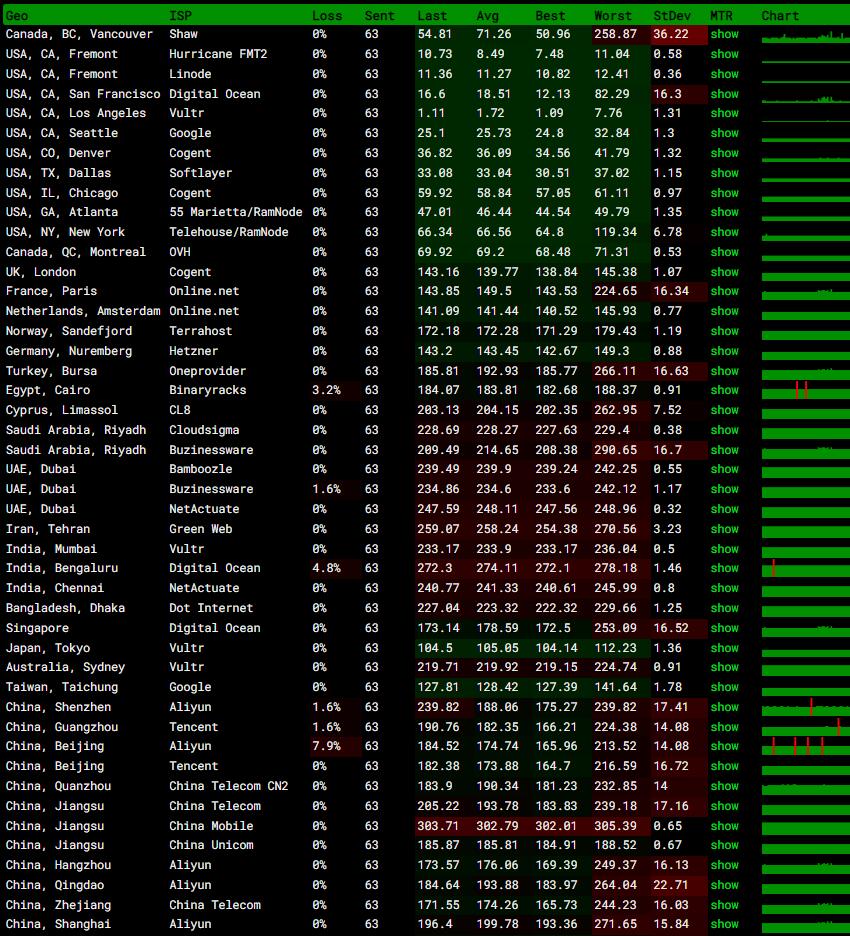The image size is (850, 936).
Task: Select the 4.8% loss value
Action: point(326,568)
